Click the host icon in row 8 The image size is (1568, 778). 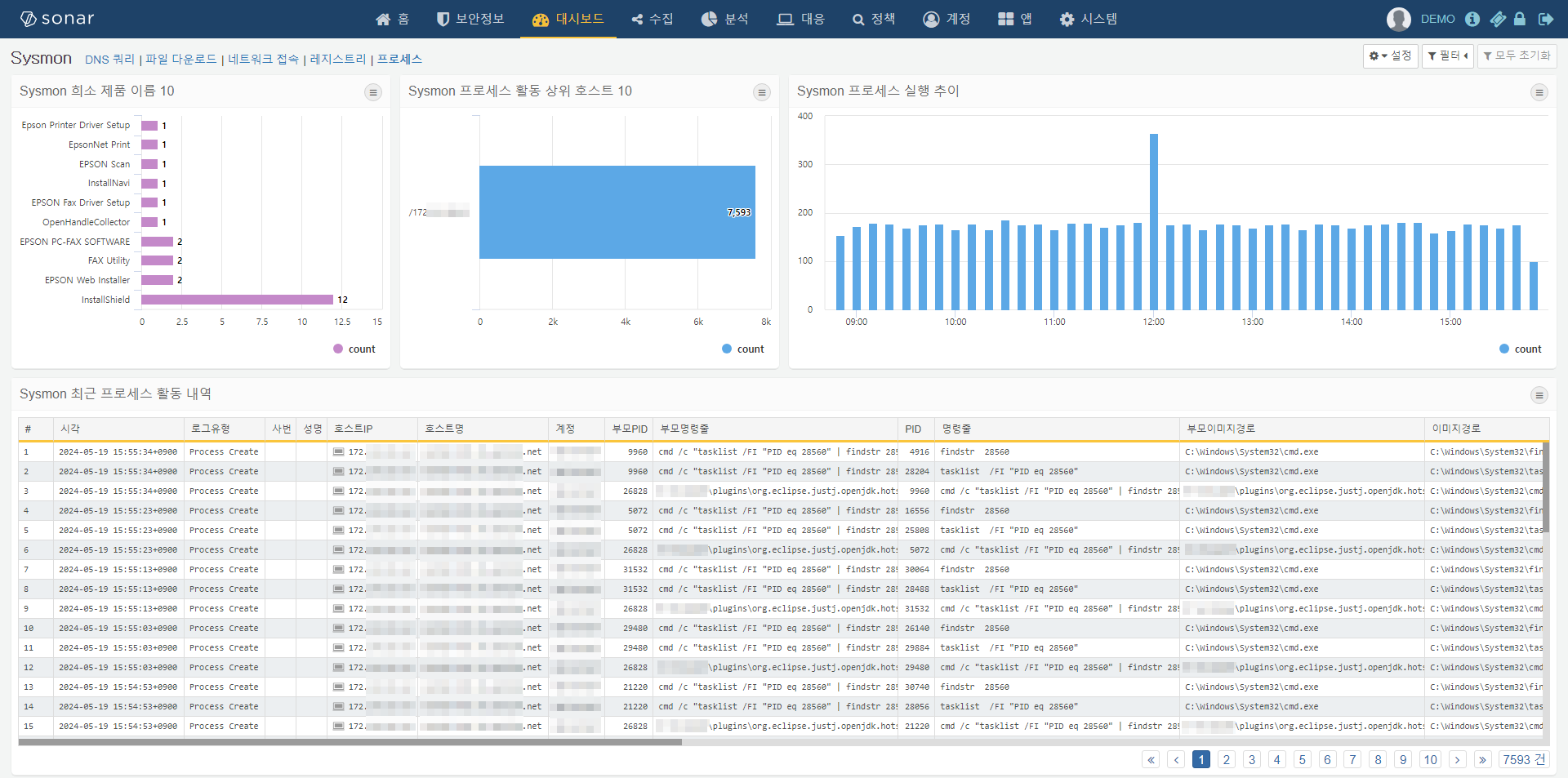(339, 589)
